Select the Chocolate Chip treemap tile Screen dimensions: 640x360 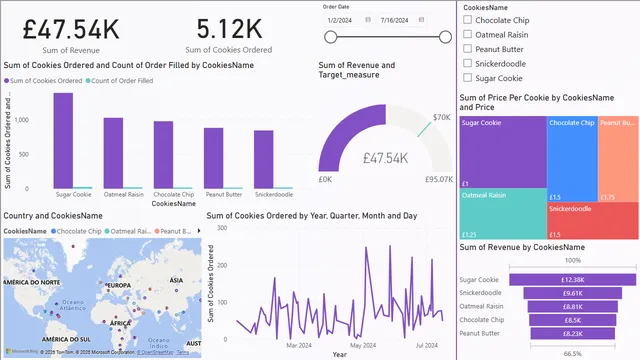pos(572,159)
